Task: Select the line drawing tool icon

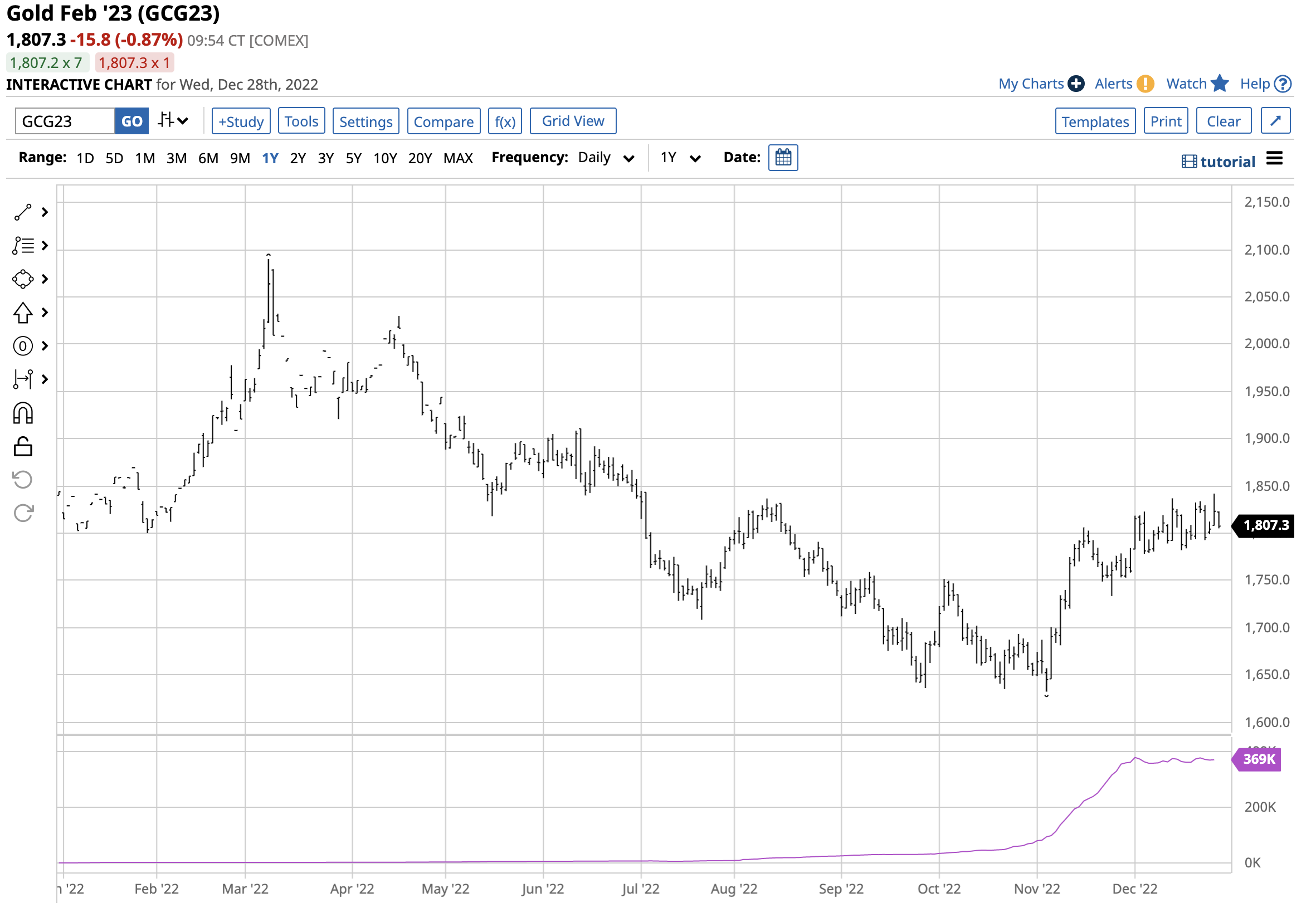Action: [x=23, y=213]
